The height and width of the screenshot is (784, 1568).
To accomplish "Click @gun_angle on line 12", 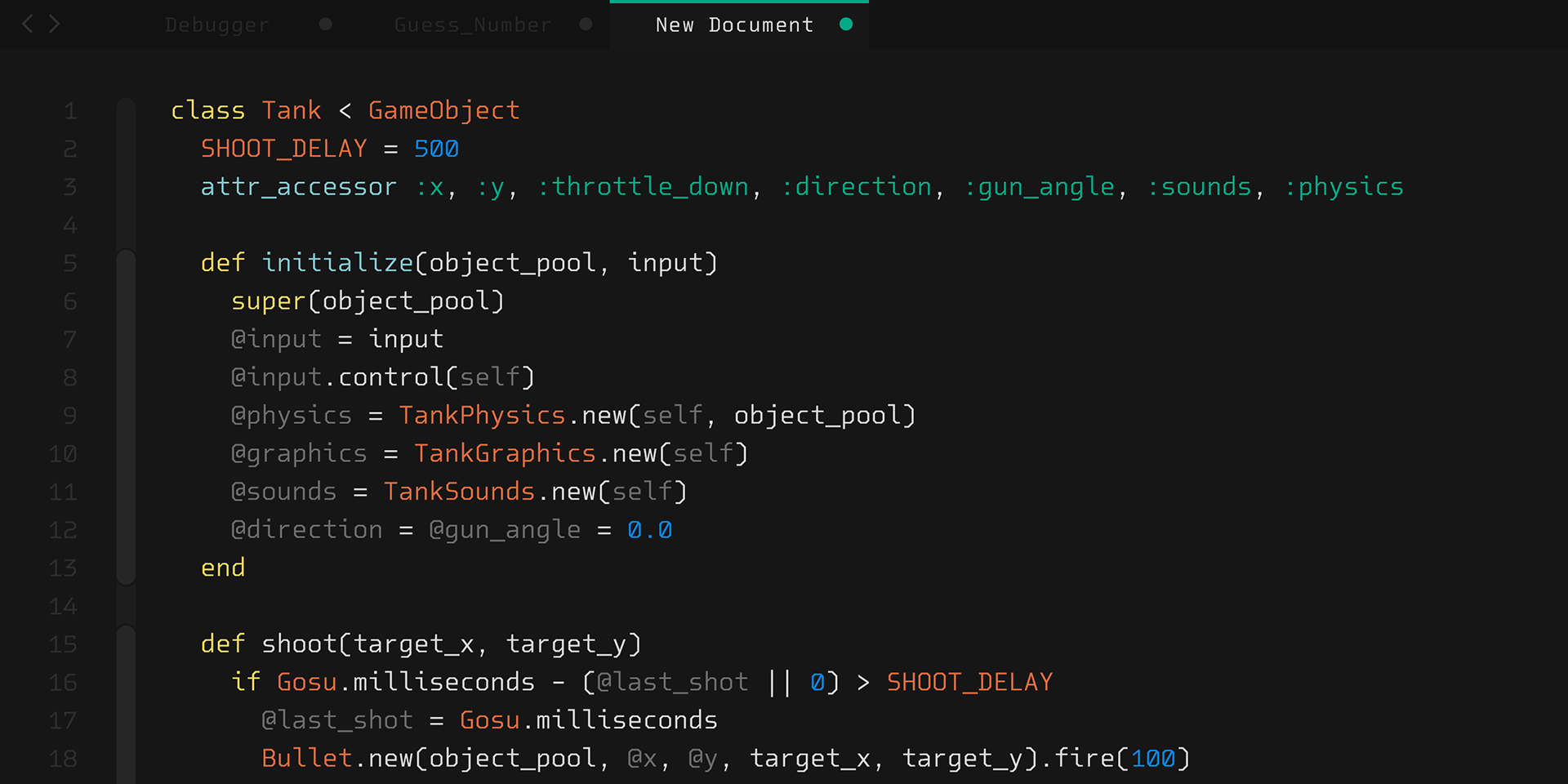I will coord(505,531).
